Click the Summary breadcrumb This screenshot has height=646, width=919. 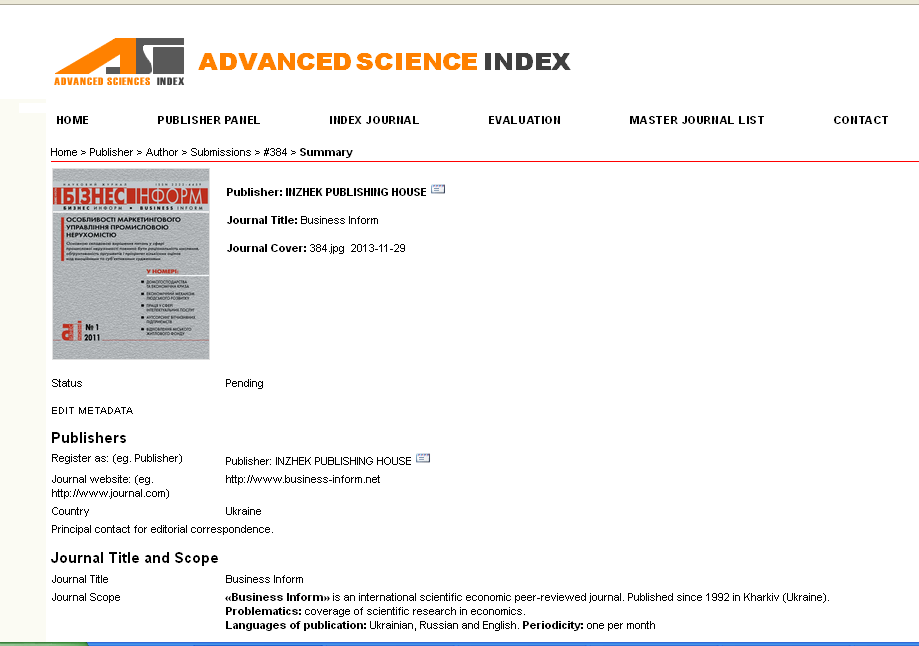(326, 152)
